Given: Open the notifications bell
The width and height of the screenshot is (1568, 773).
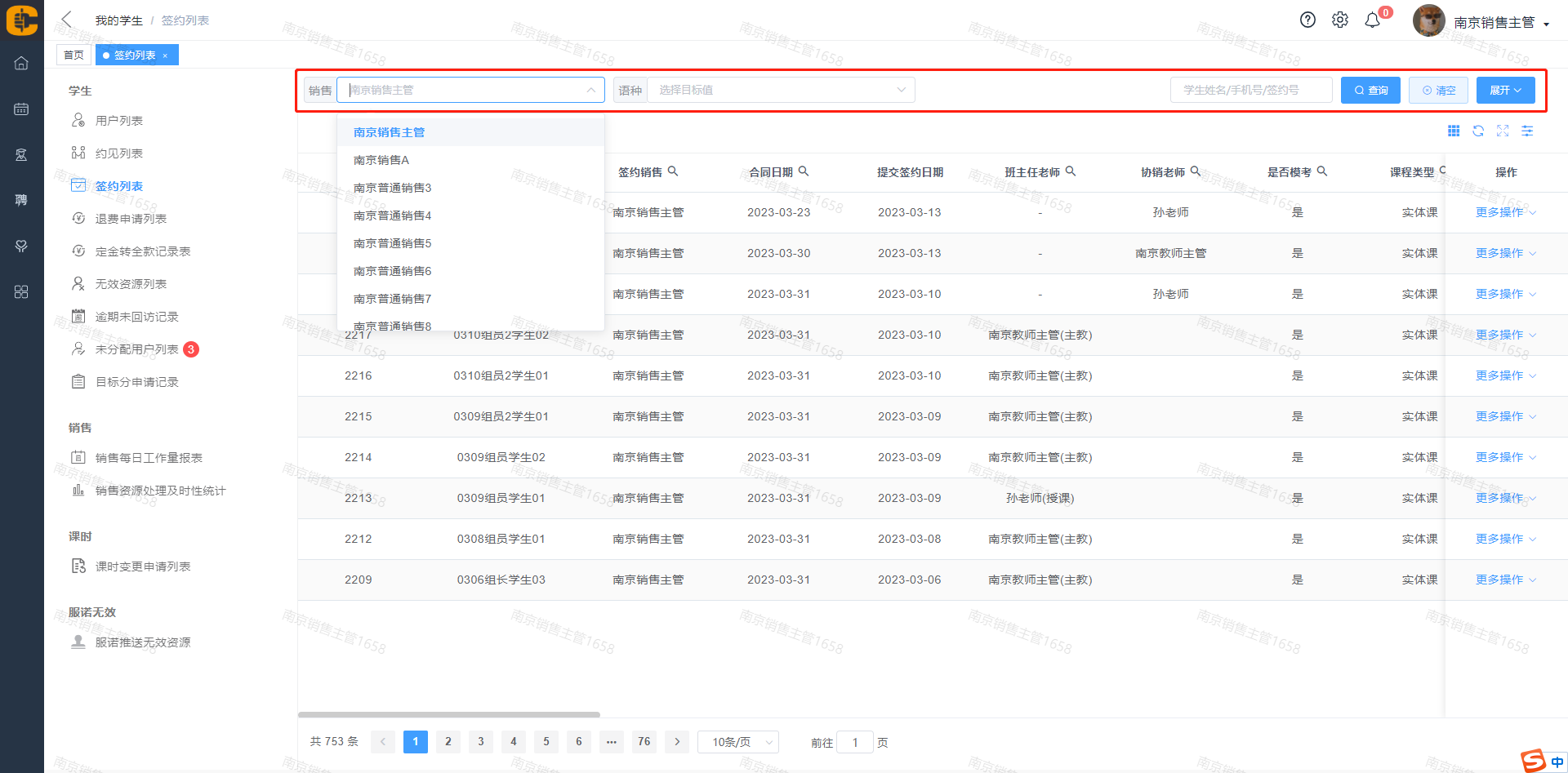Looking at the screenshot, I should [1373, 20].
